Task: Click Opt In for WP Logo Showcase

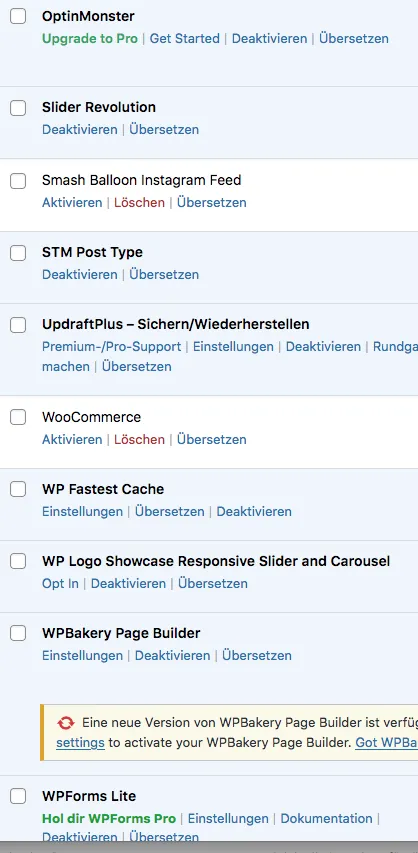Action: pyautogui.click(x=60, y=583)
